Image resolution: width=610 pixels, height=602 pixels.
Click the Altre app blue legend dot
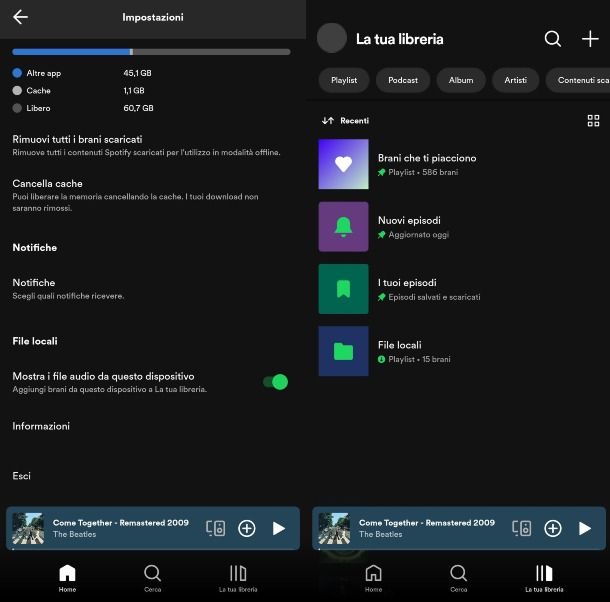point(17,73)
